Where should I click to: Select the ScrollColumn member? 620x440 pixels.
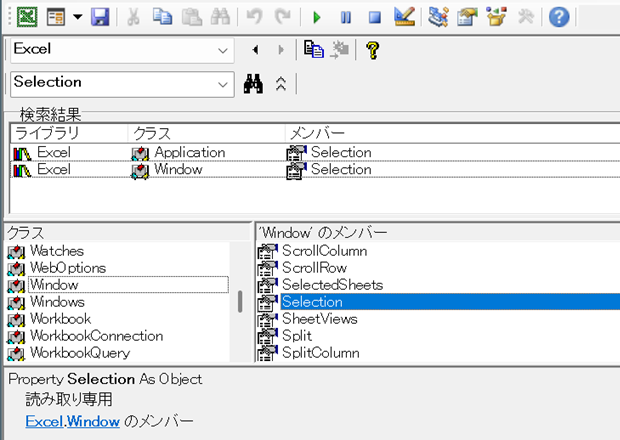tap(324, 251)
